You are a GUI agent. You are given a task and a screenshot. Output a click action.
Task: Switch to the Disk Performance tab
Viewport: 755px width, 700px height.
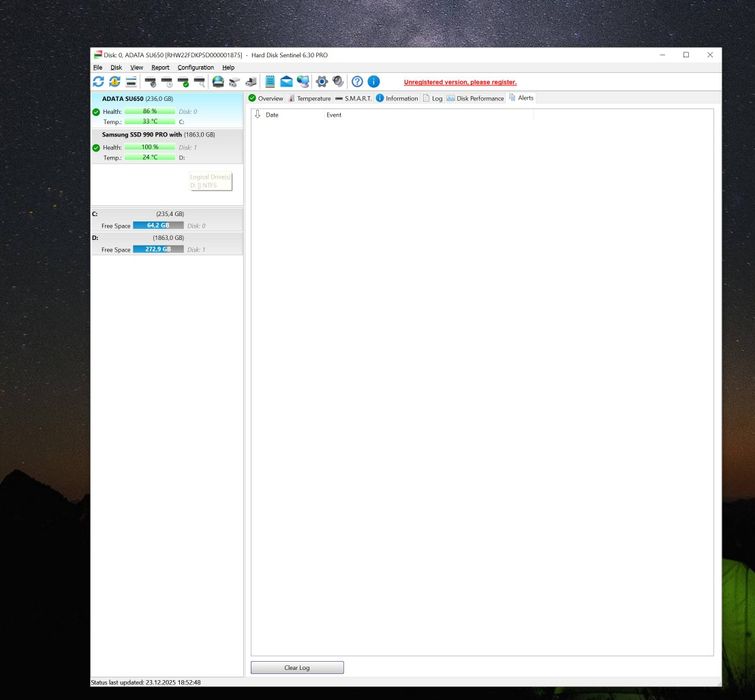[x=475, y=98]
